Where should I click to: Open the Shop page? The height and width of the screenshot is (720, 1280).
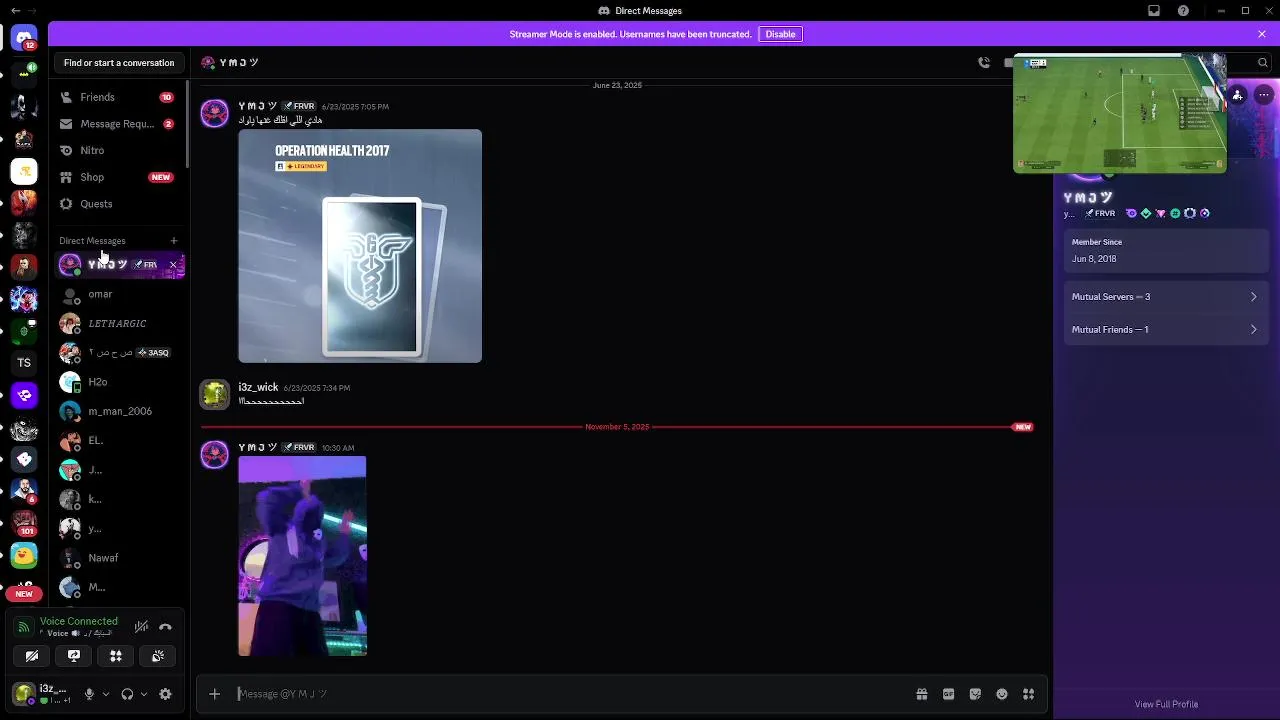[119, 177]
